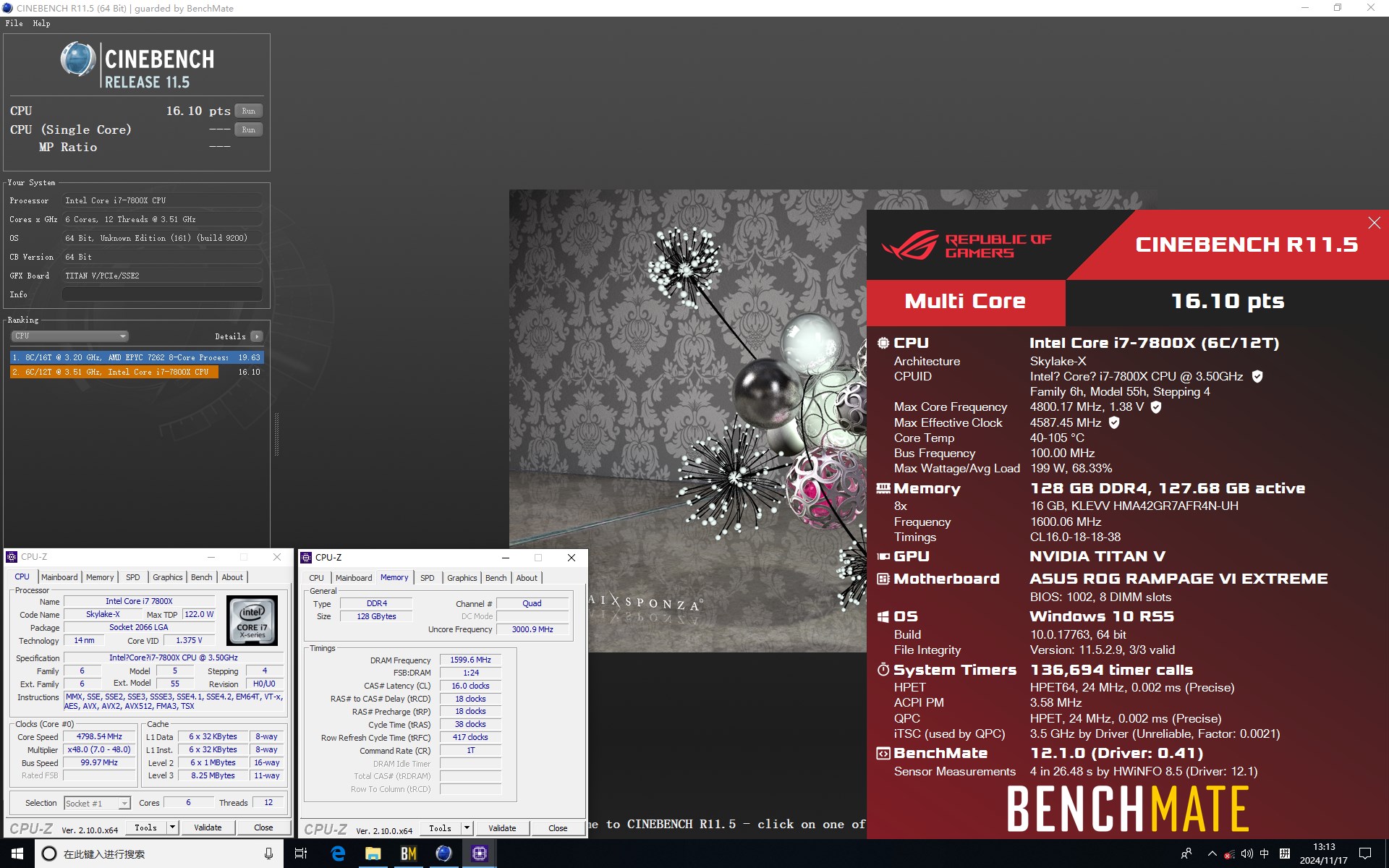Click the verified shield beside Max Core Frequency
This screenshot has height=868, width=1389.
tap(1156, 407)
